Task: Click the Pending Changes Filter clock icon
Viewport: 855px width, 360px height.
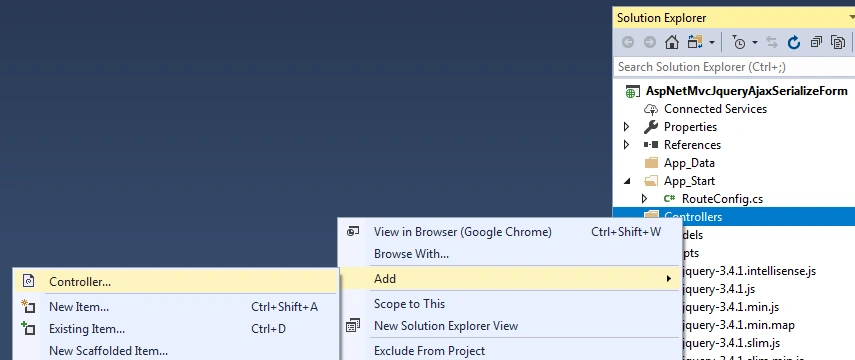Action: tap(738, 43)
